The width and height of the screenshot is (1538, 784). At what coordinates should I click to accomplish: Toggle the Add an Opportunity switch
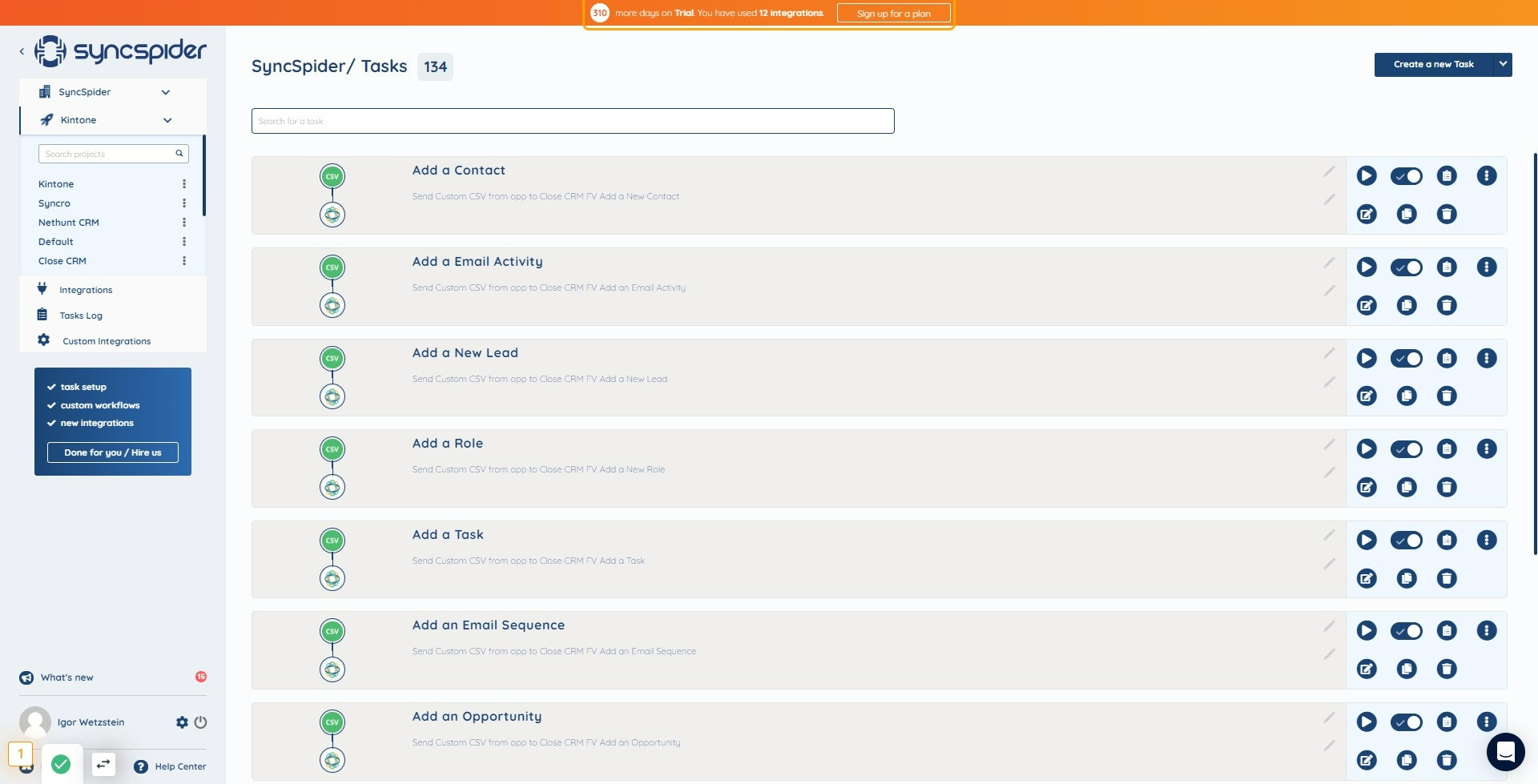coord(1407,722)
